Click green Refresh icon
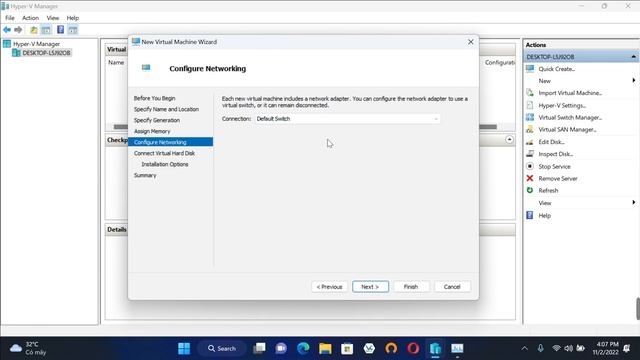 (x=530, y=190)
